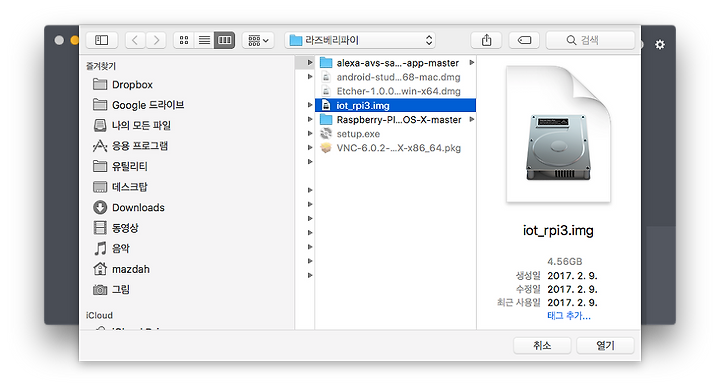Click the 4.56GB file size text

[564, 262]
